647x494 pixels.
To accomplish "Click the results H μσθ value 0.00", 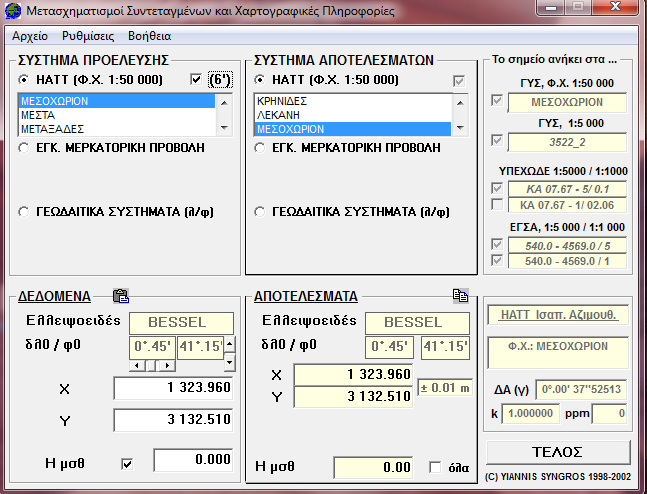I will click(x=373, y=467).
